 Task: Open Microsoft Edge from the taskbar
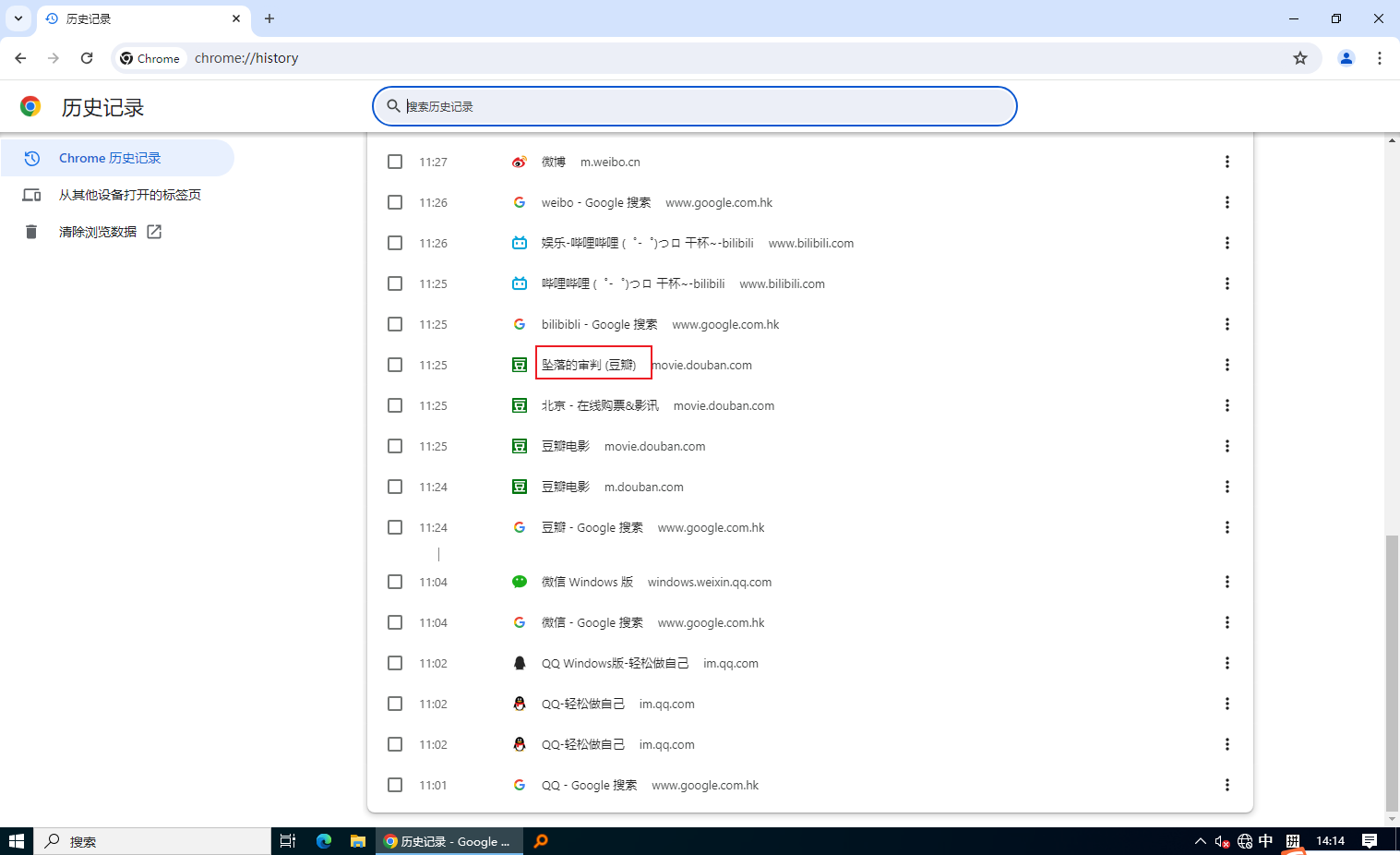(x=324, y=841)
